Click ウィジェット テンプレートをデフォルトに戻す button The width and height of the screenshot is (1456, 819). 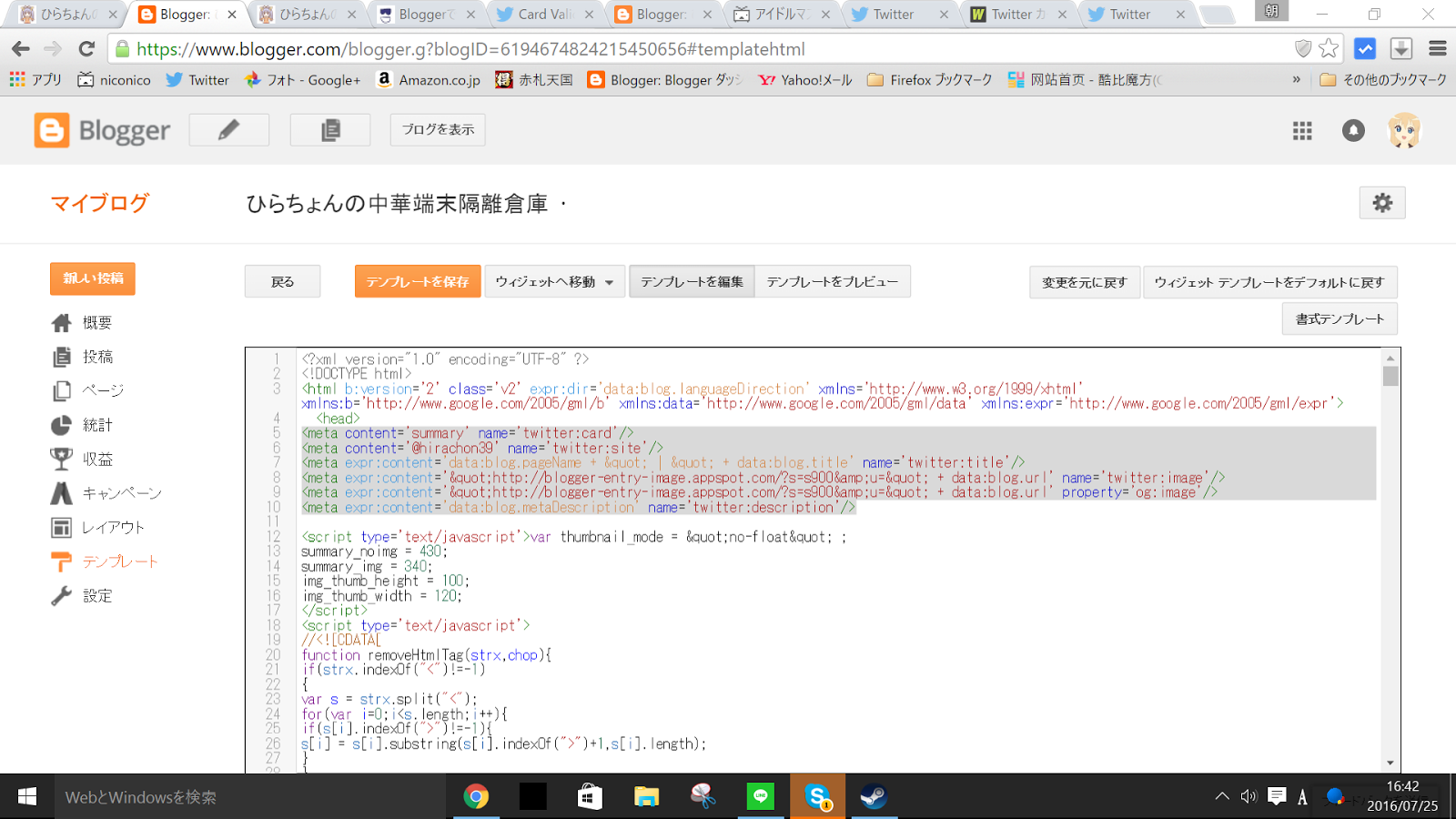(x=1269, y=282)
